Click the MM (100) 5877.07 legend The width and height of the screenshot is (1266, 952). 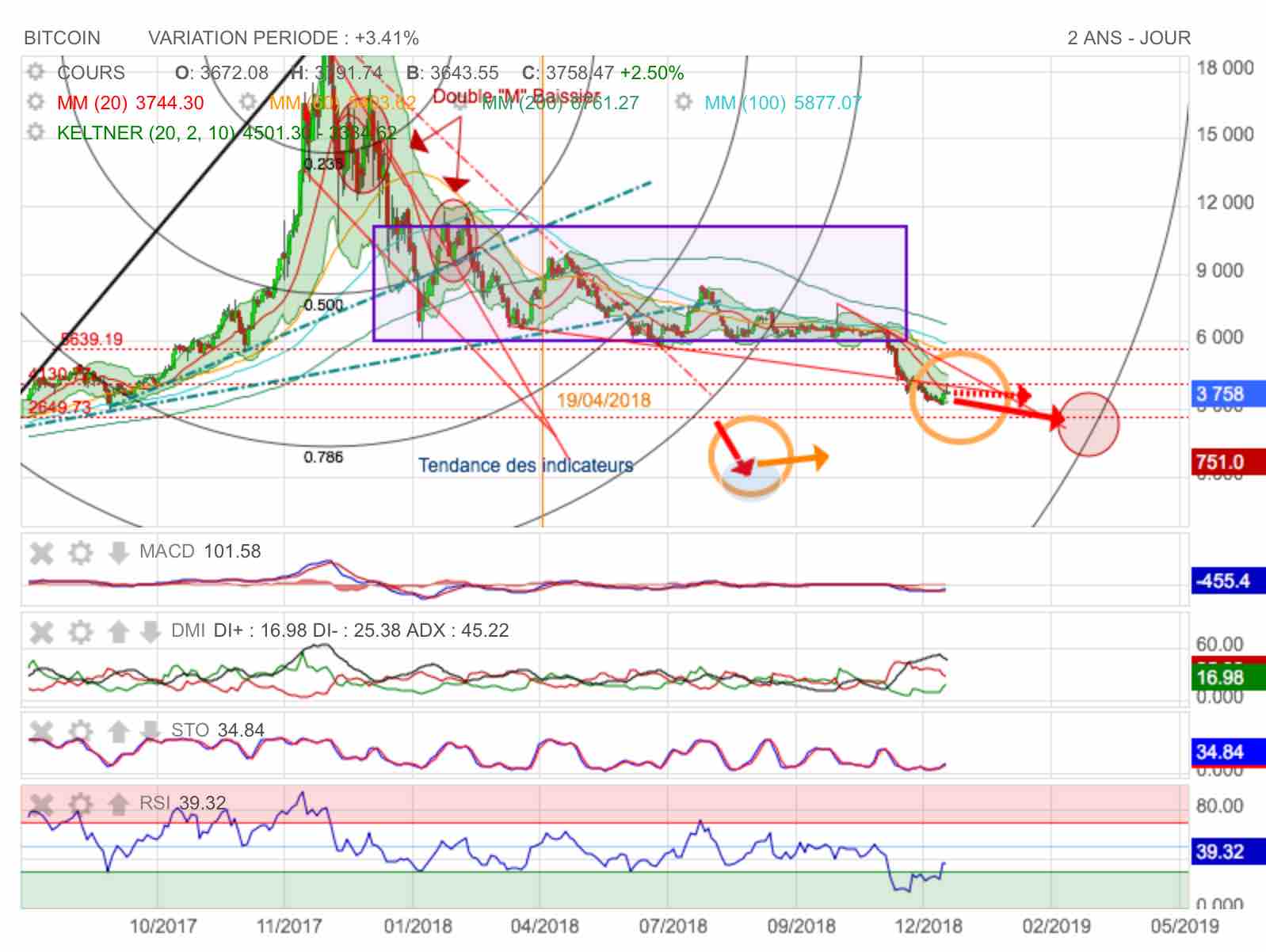(783, 103)
